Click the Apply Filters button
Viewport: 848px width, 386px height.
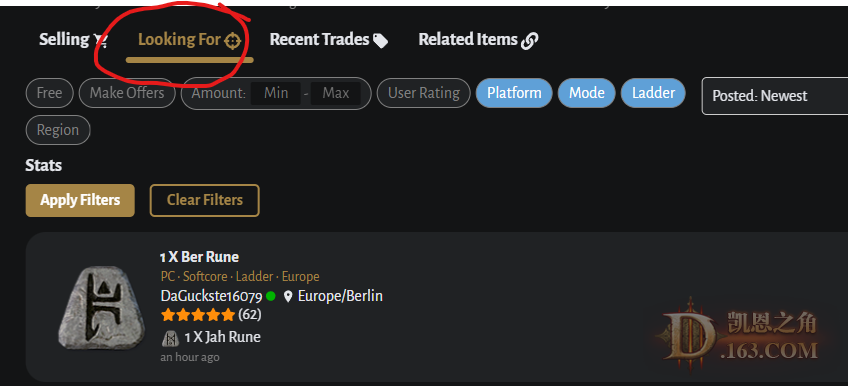click(x=80, y=201)
